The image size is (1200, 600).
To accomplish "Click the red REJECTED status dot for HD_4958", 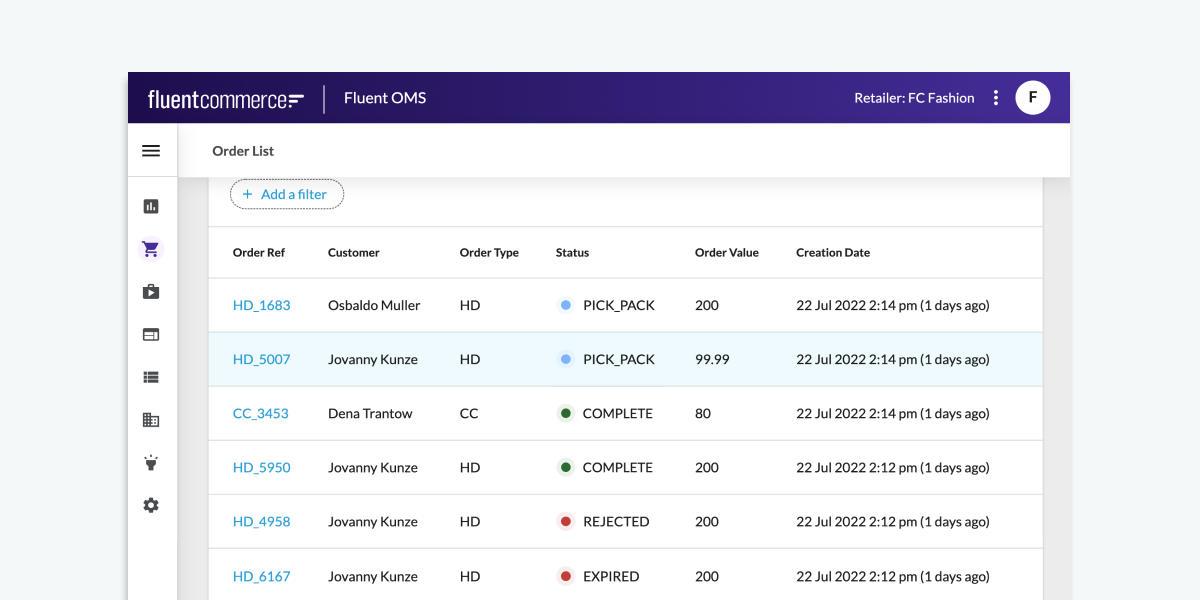I will point(565,521).
